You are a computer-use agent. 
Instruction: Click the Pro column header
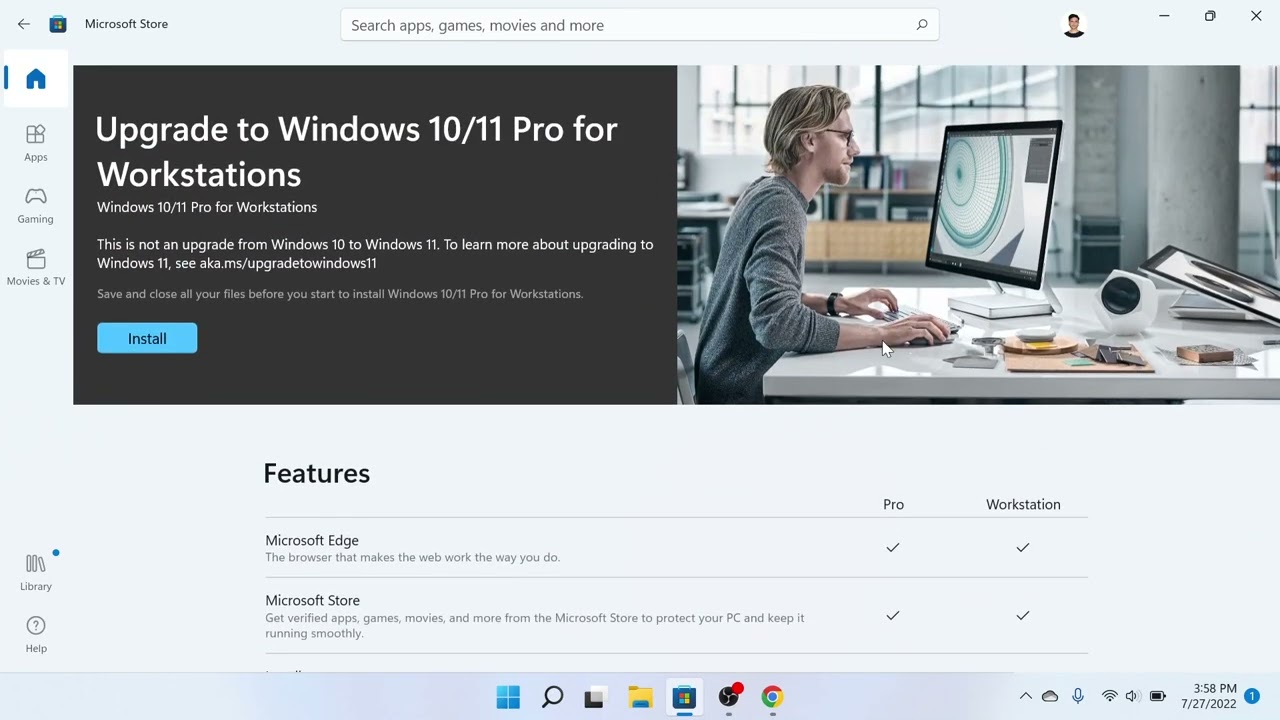[893, 504]
